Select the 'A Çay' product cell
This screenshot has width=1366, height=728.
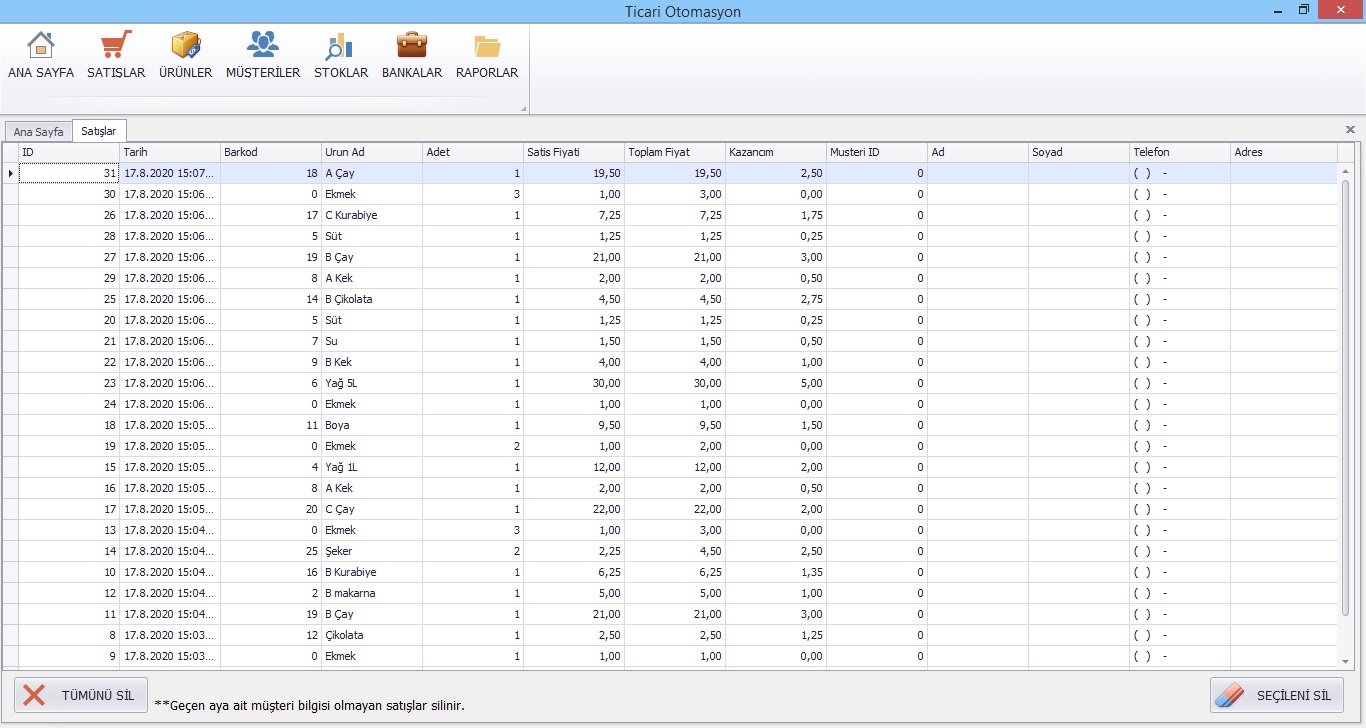pos(371,173)
